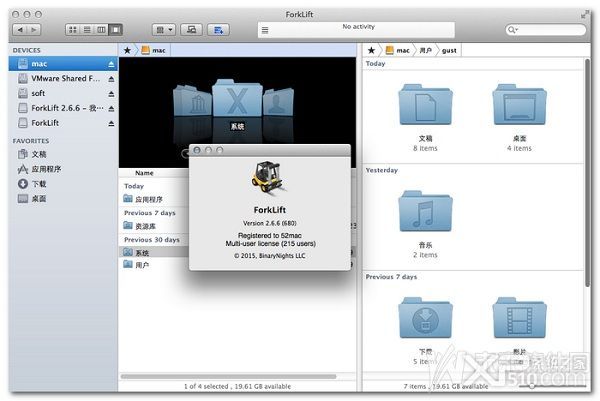Click the right pane favorites star
The height and width of the screenshot is (401, 600).
pyautogui.click(x=371, y=50)
